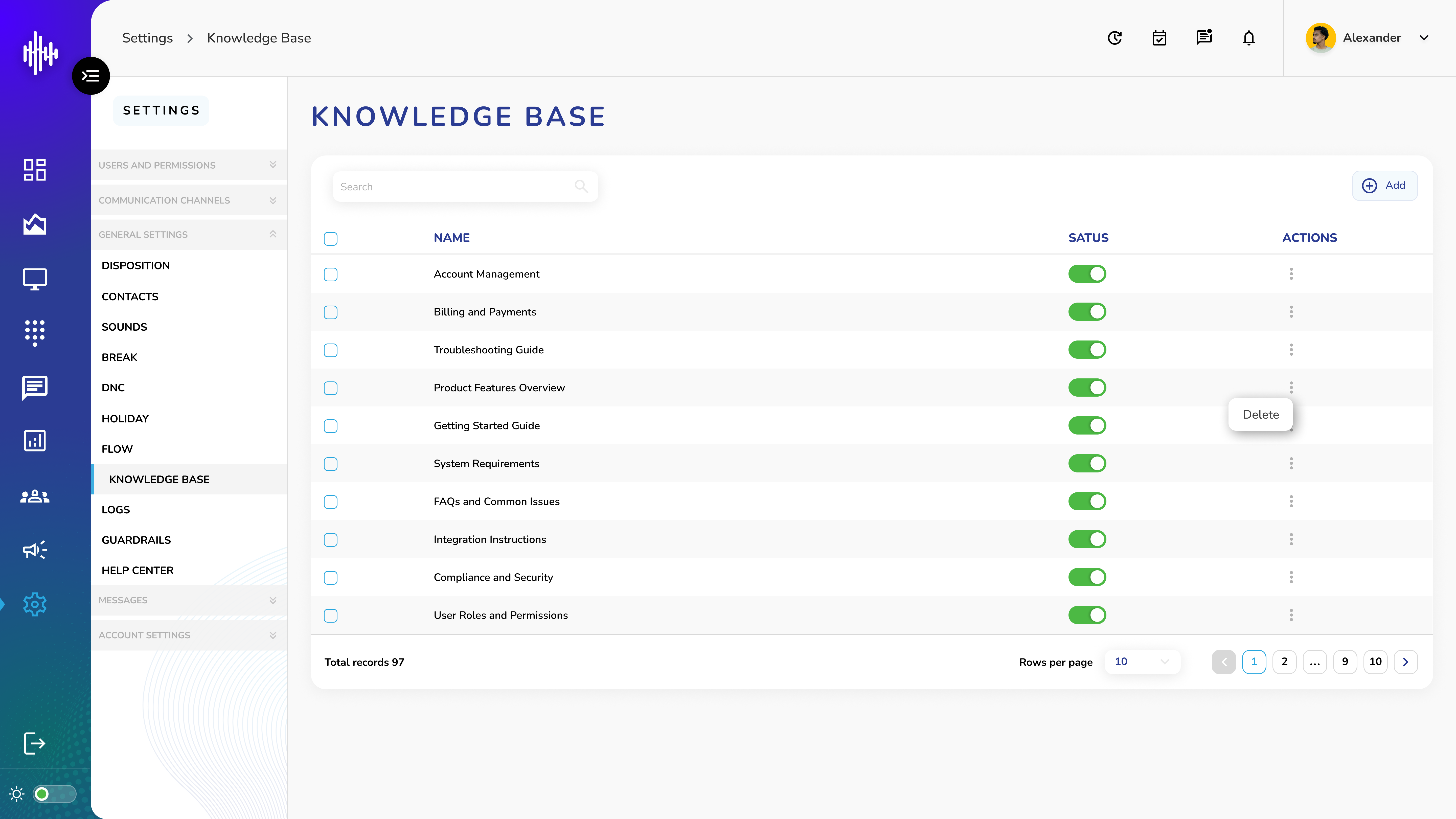Screen dimensions: 1456x819
Task: Open the Alexander user dropdown arrow
Action: 1424,38
